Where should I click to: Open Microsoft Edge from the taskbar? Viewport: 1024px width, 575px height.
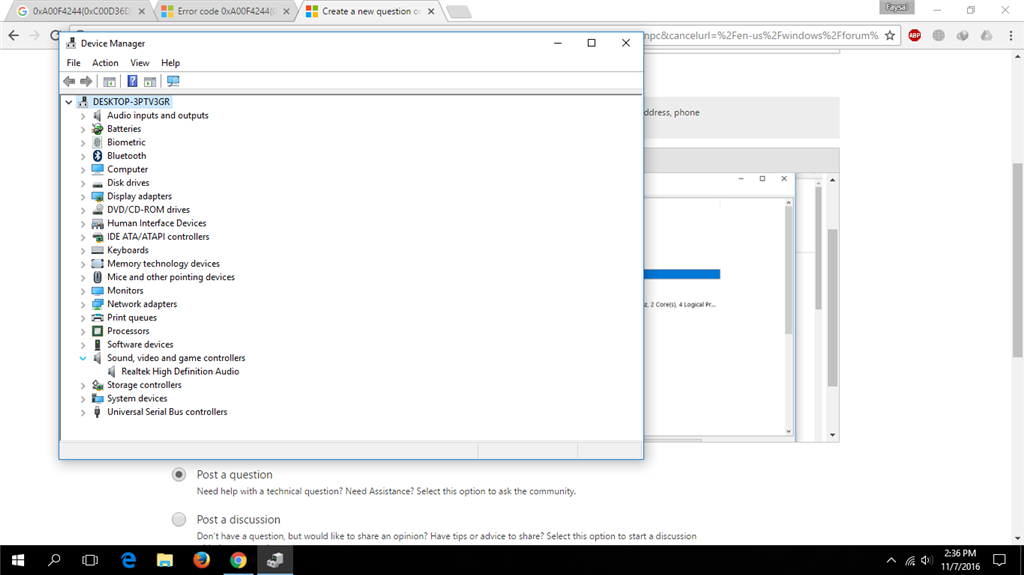[129, 560]
